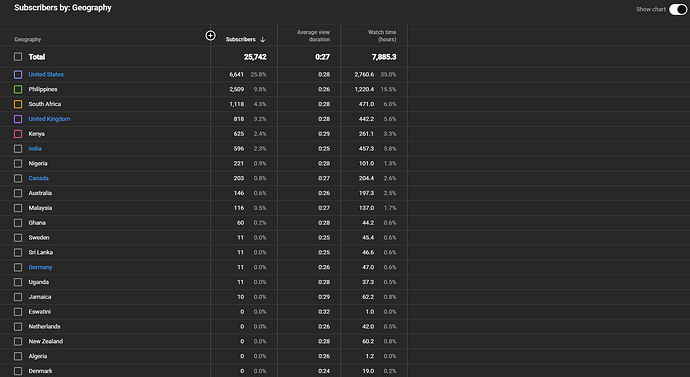Uncheck the Philippines checkbox
This screenshot has width=690, height=377.
[18, 89]
